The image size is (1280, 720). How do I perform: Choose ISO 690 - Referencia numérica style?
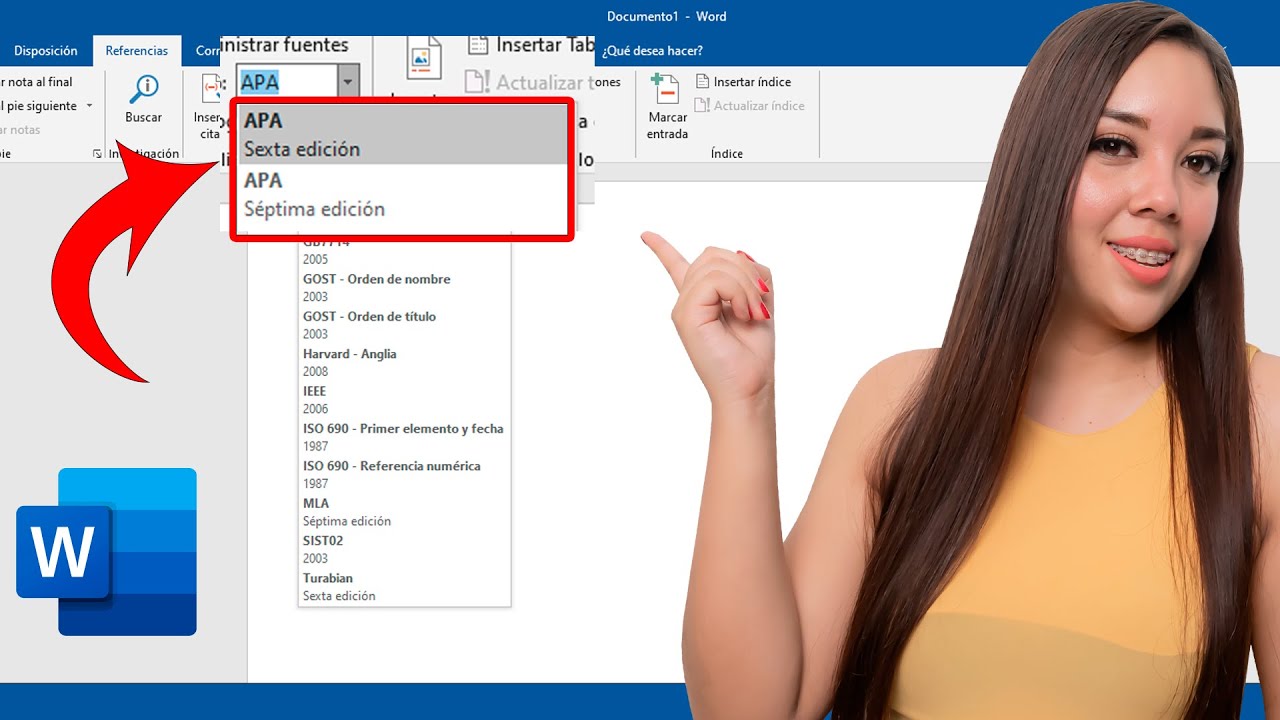pos(404,474)
